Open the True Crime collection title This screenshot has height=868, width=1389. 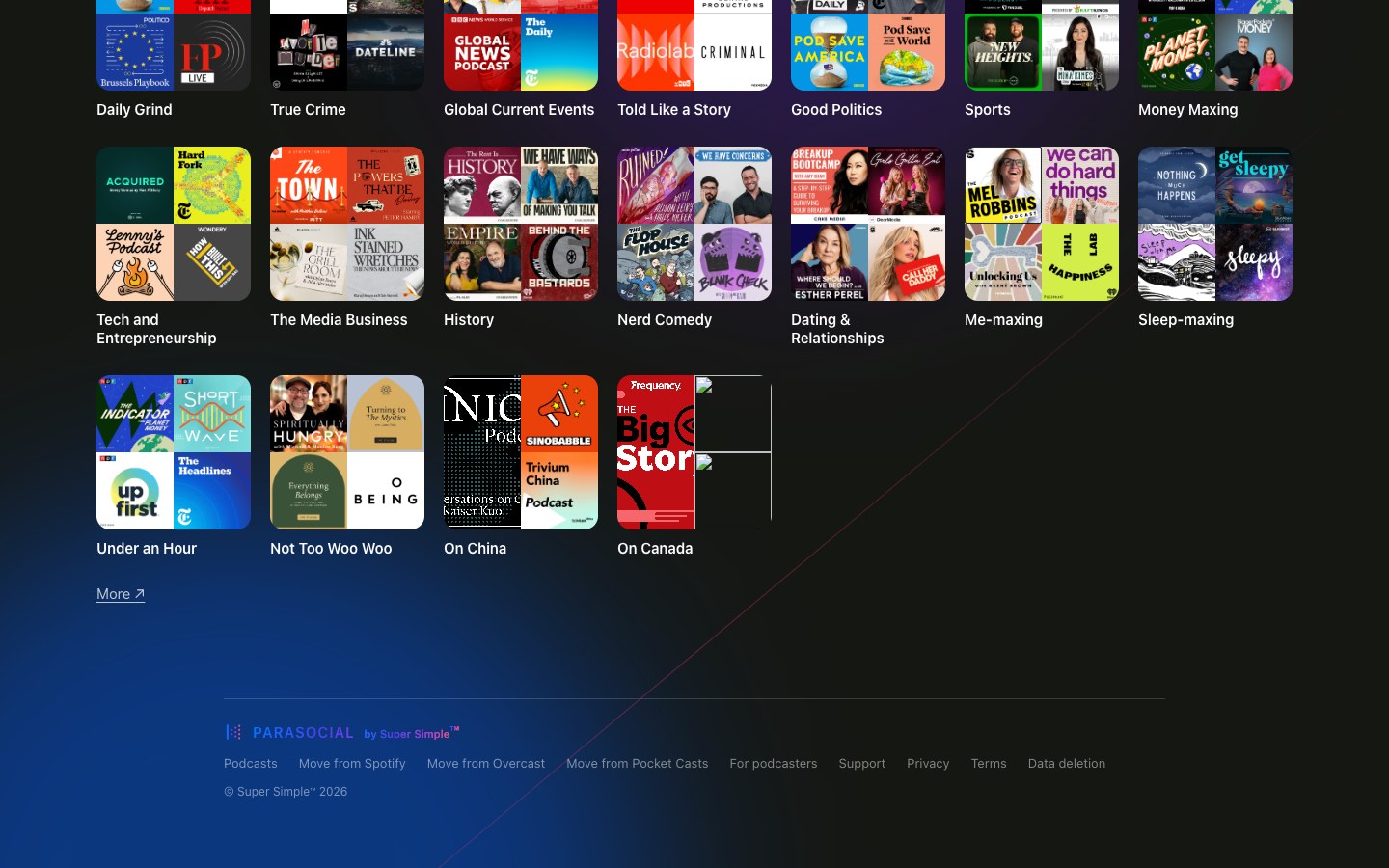[x=308, y=110]
